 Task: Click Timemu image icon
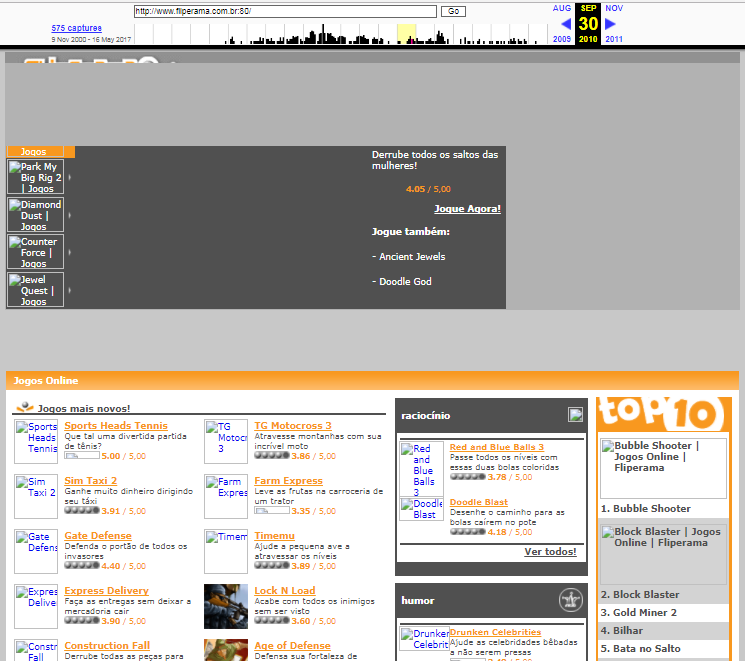(x=226, y=551)
